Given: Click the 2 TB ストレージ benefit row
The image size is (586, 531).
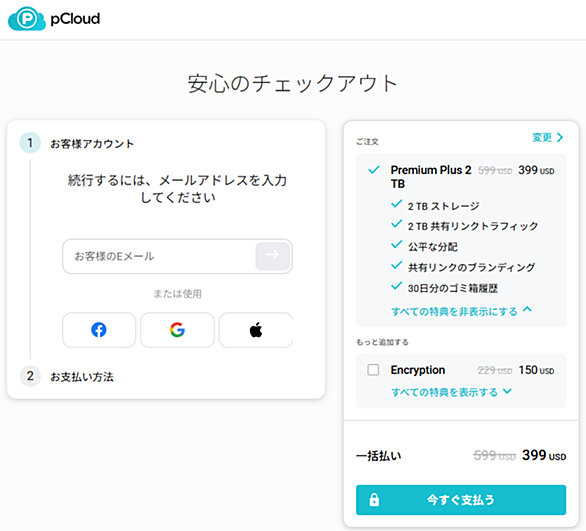Looking at the screenshot, I should (x=435, y=206).
